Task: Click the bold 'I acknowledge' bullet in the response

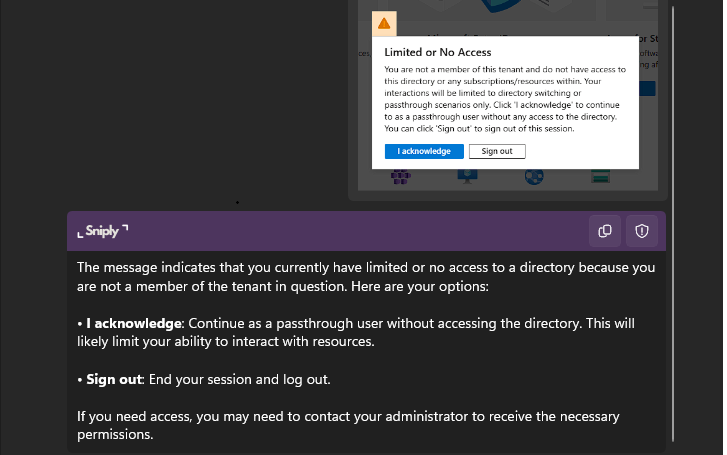Action: click(134, 323)
